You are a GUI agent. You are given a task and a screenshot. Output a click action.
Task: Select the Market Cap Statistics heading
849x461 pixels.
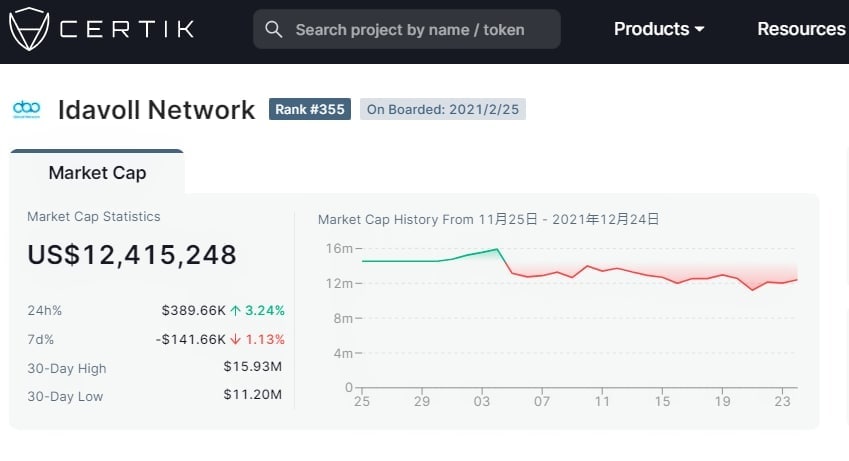tap(94, 216)
